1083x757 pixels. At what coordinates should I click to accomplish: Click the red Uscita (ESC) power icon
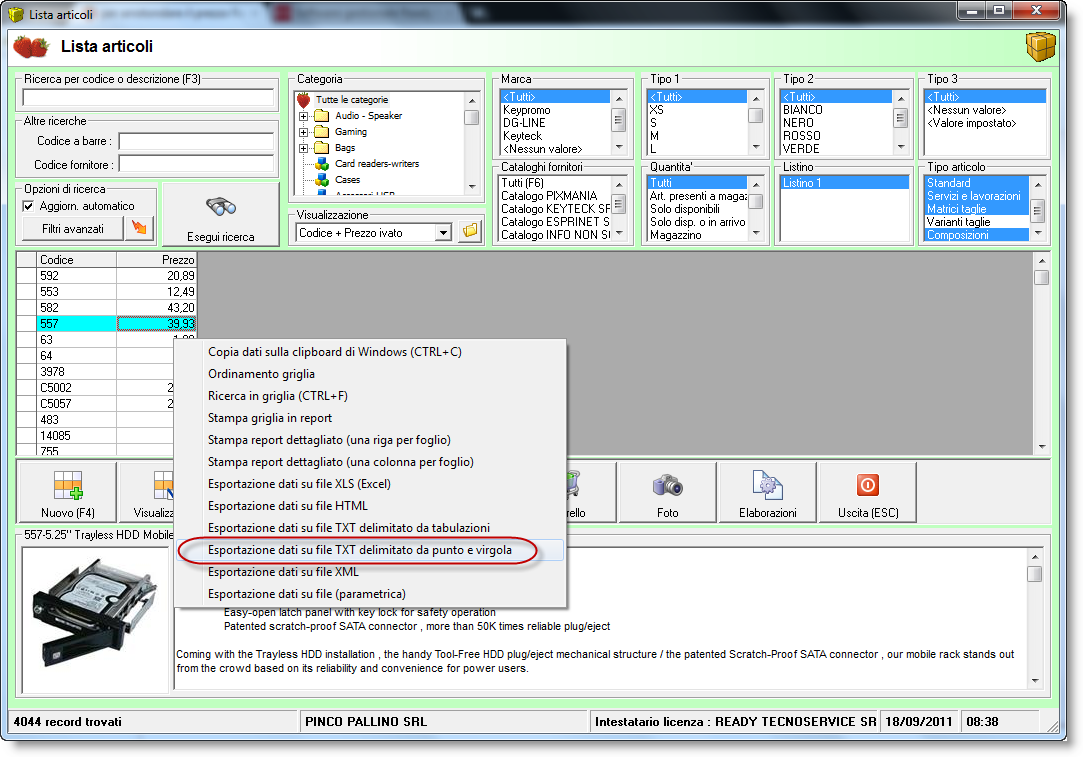tap(868, 485)
